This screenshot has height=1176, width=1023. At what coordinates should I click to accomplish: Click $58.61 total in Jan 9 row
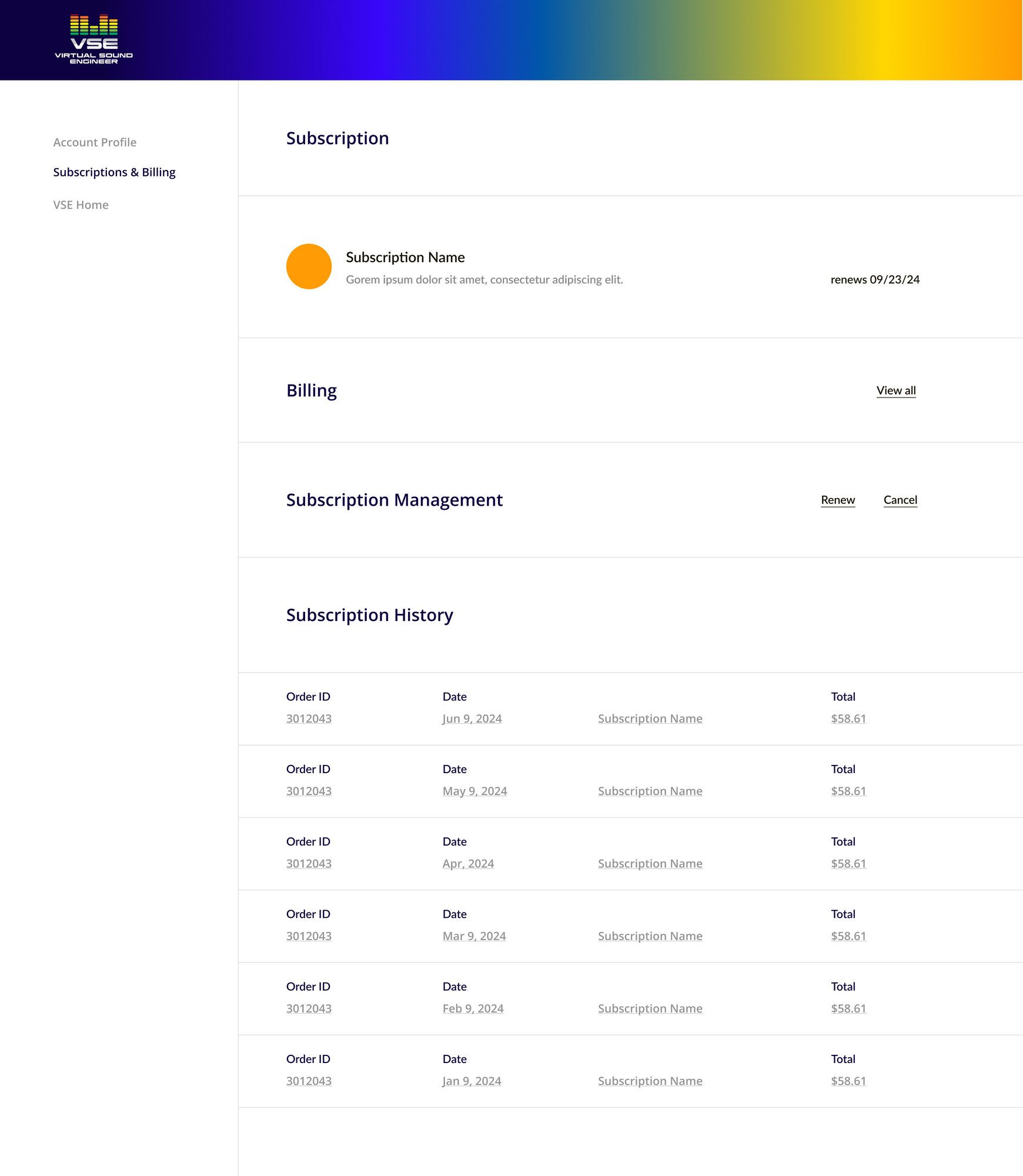[848, 1080]
